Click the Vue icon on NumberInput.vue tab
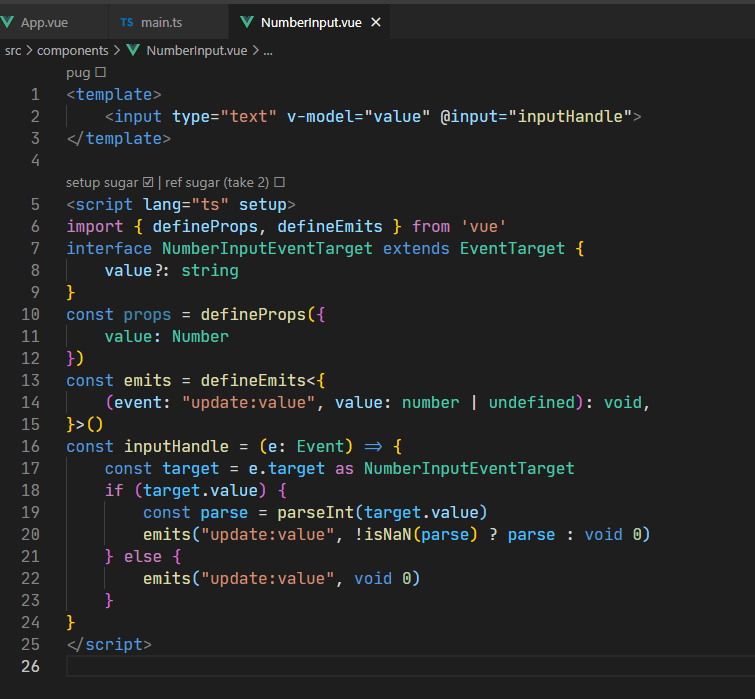 247,22
